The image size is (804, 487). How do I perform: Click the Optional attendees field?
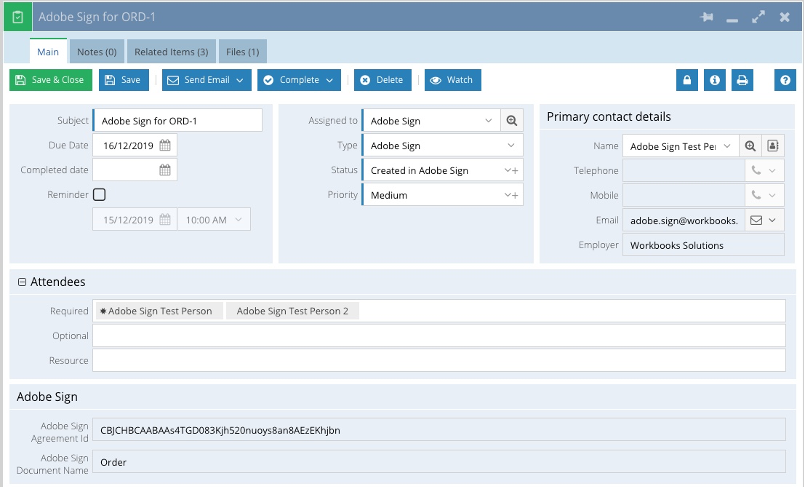click(x=439, y=336)
